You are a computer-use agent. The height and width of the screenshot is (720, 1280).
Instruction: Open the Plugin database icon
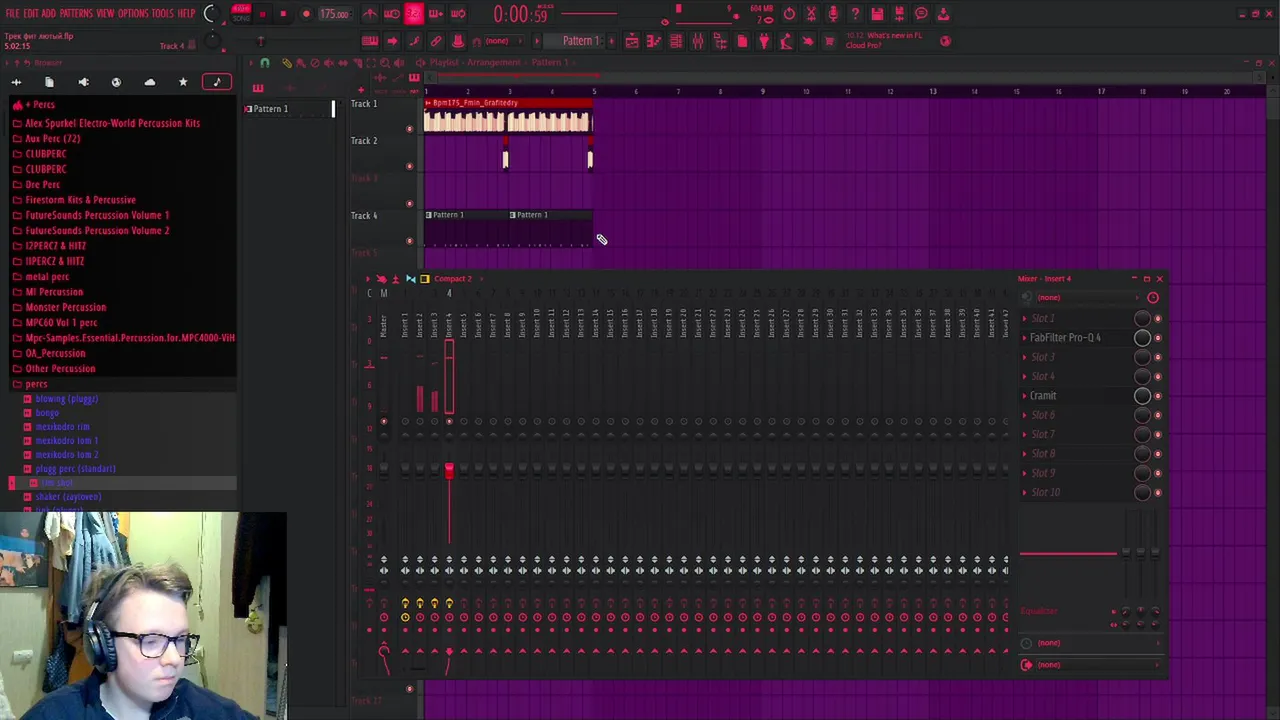[764, 41]
